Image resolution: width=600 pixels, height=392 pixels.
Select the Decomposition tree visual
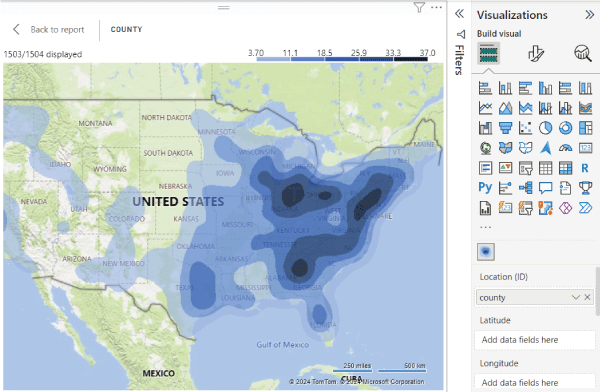point(525,188)
